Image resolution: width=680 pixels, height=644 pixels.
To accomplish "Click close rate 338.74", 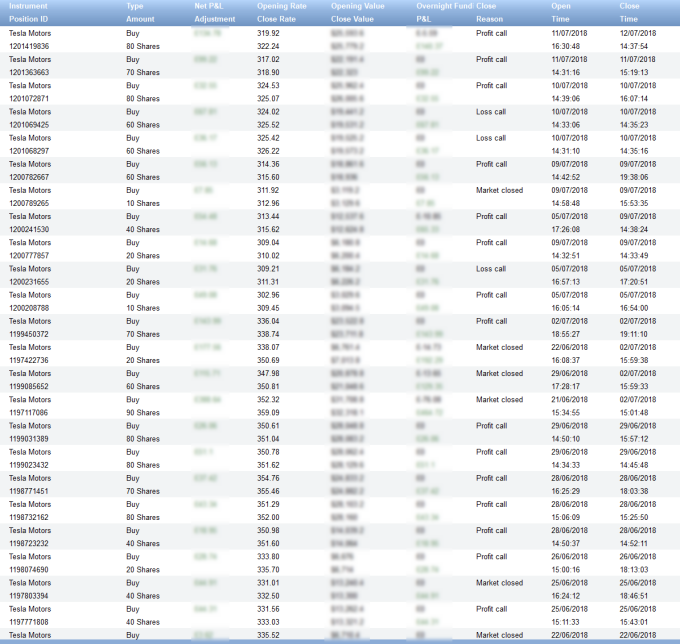I will coord(268,334).
